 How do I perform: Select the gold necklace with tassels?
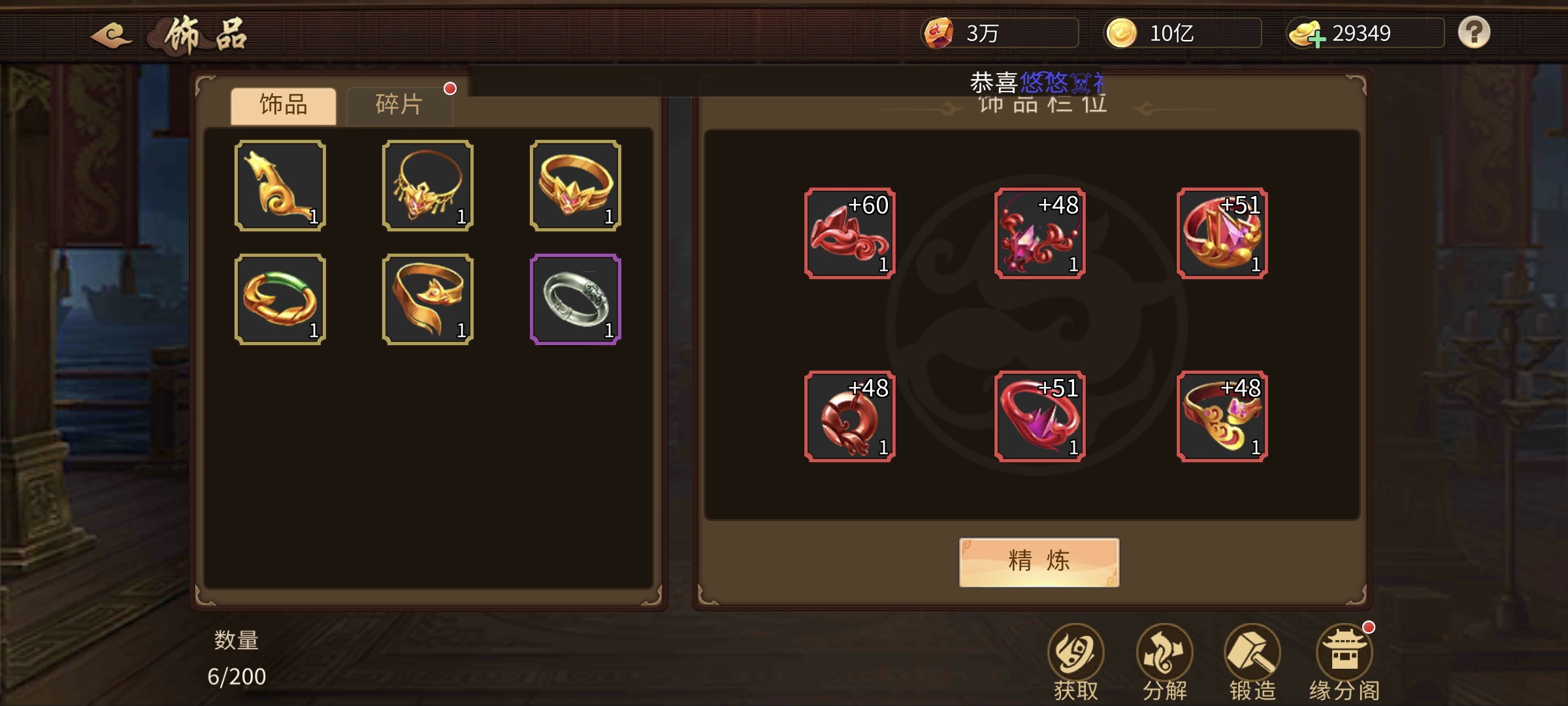(x=428, y=186)
